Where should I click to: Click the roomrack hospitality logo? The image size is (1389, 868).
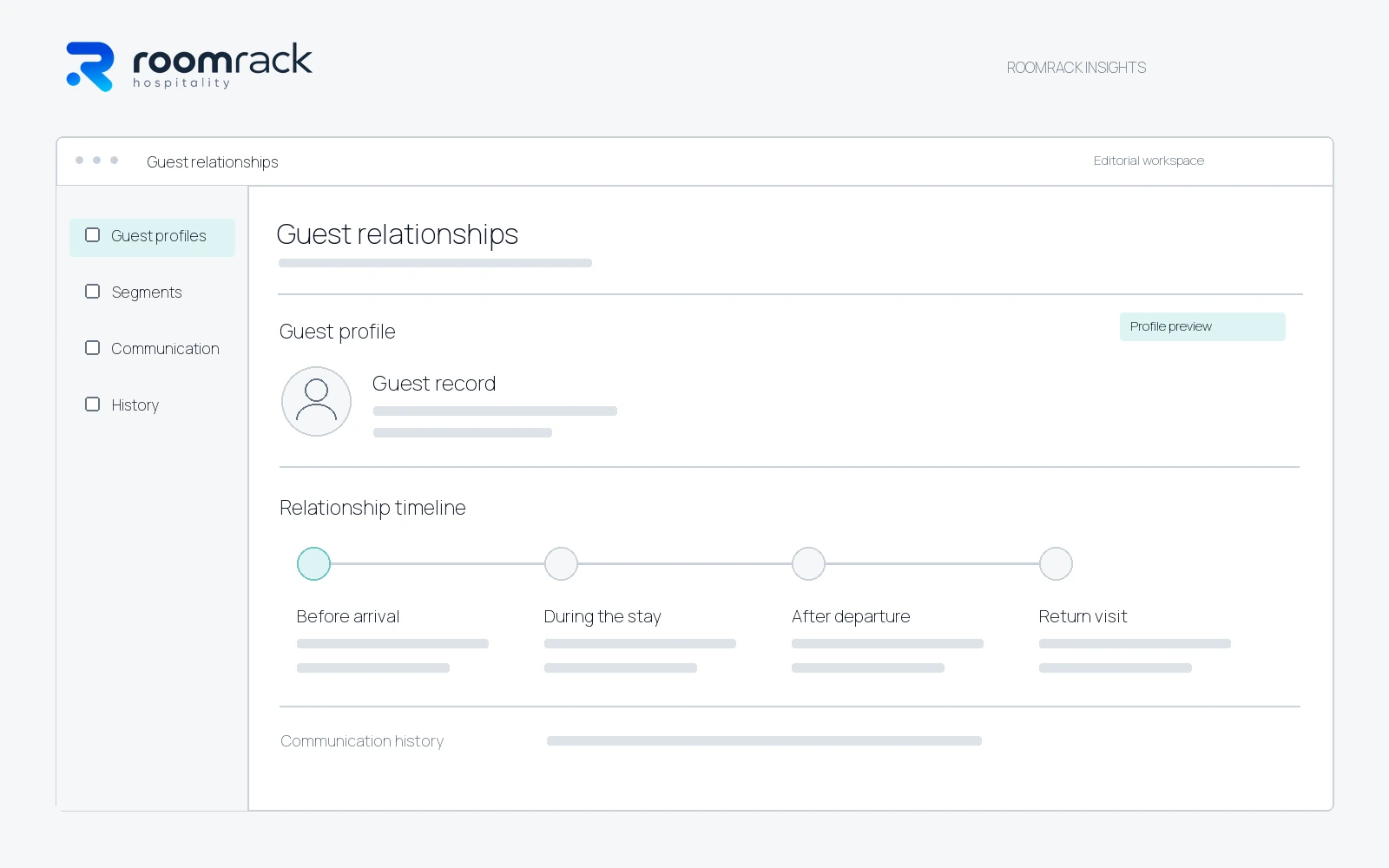click(189, 66)
